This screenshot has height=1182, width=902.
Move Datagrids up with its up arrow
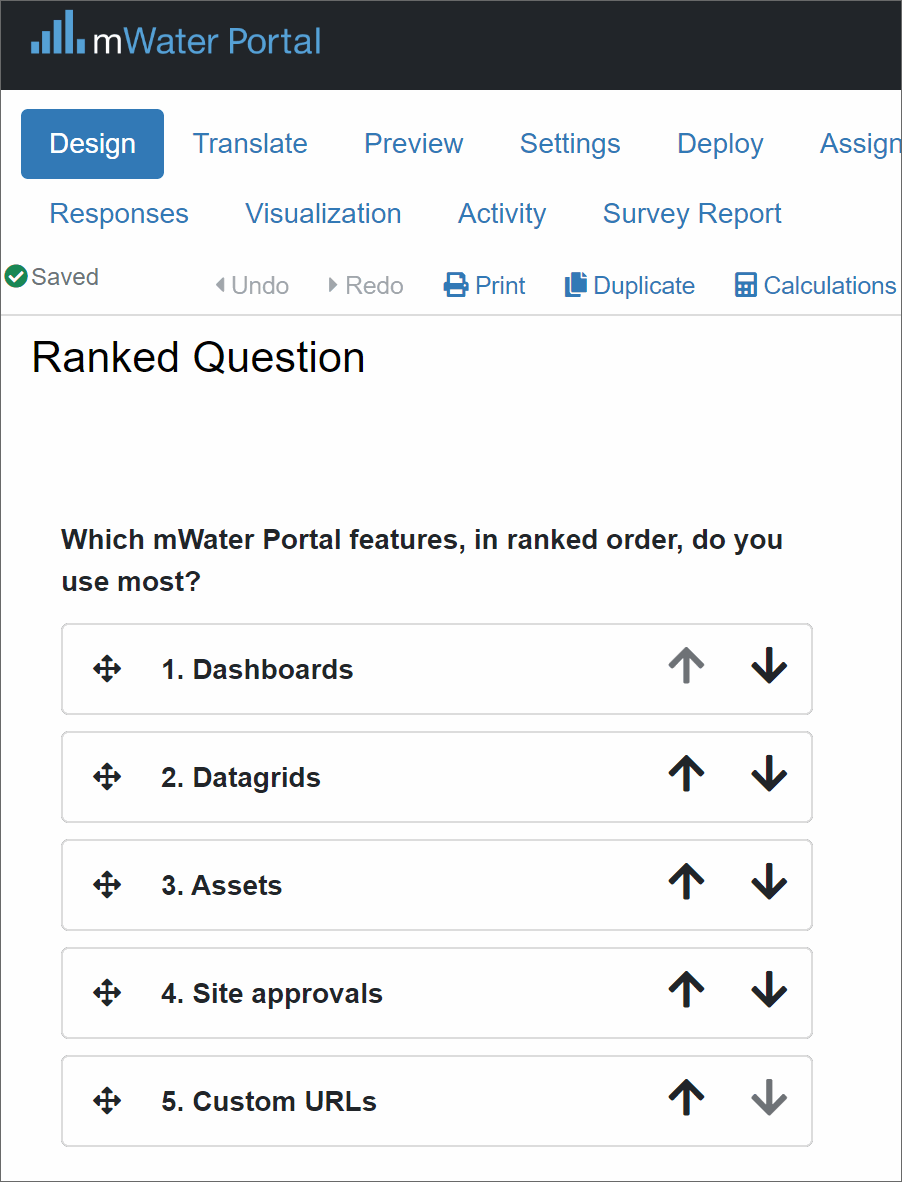click(686, 775)
